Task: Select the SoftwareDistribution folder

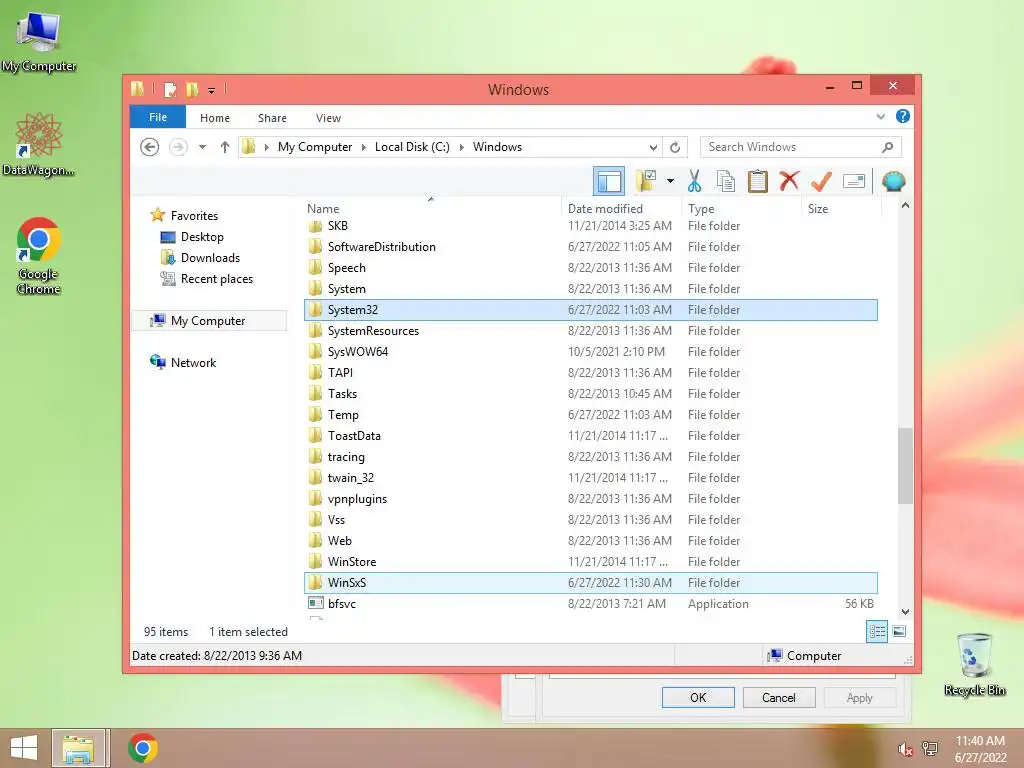Action: [x=591, y=247]
